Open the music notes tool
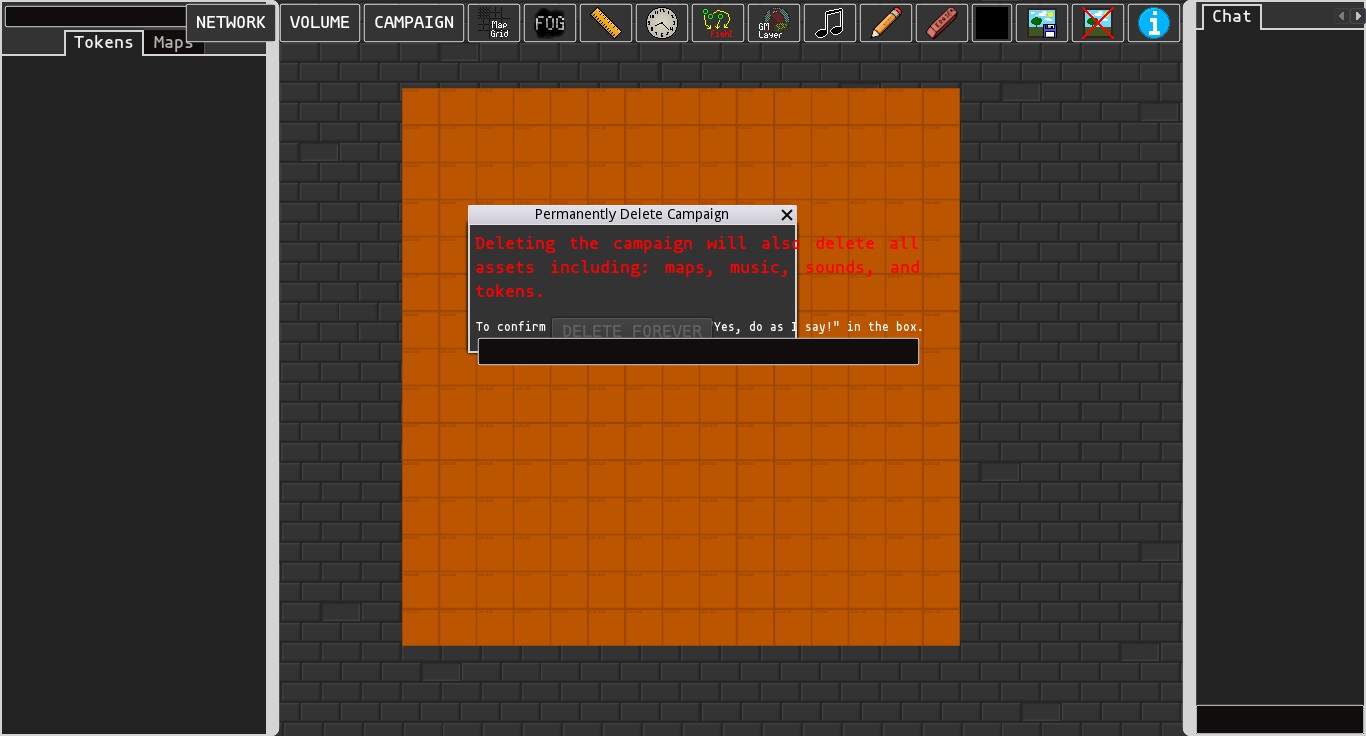Viewport: 1366px width, 736px height. click(830, 23)
